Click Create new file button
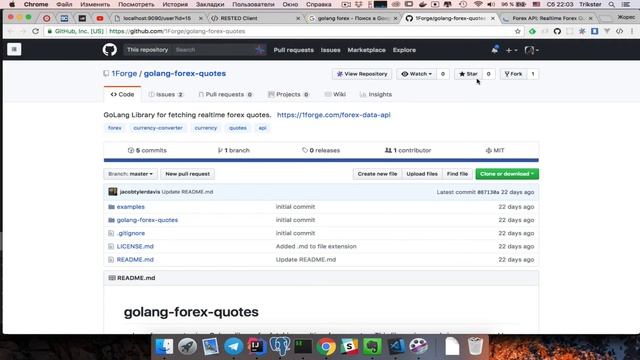640x360 pixels. [x=377, y=174]
